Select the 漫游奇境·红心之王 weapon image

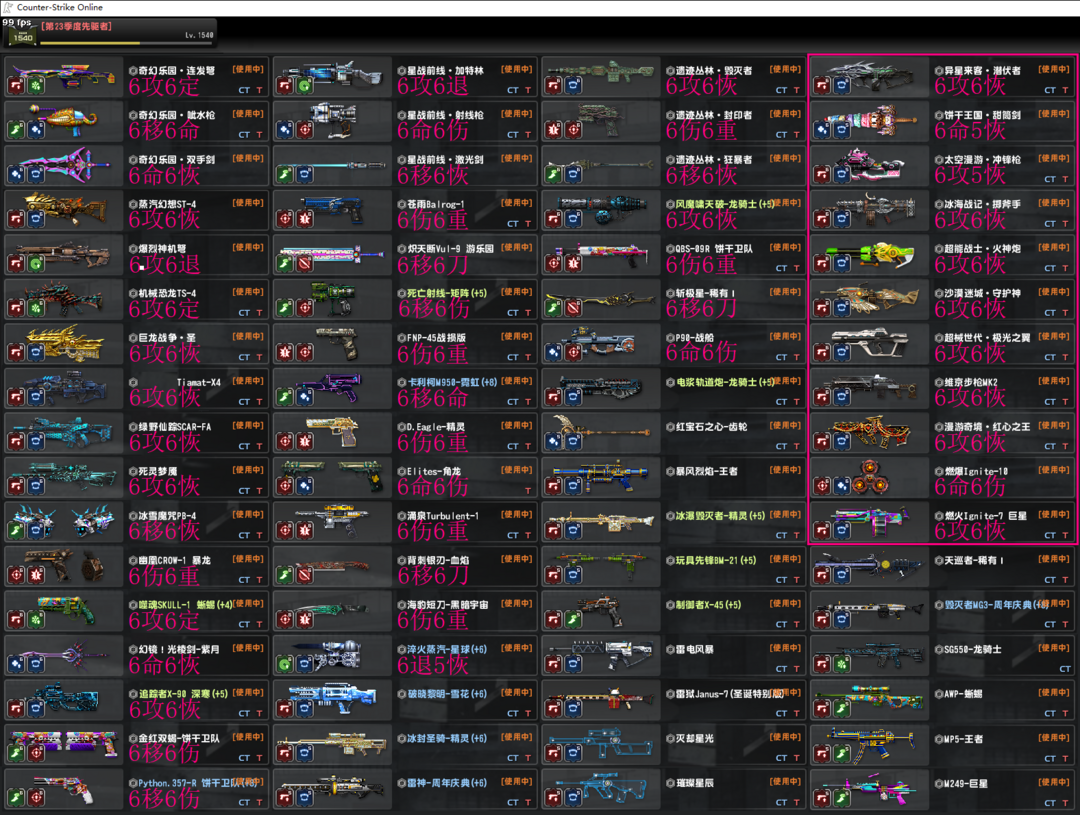869,432
